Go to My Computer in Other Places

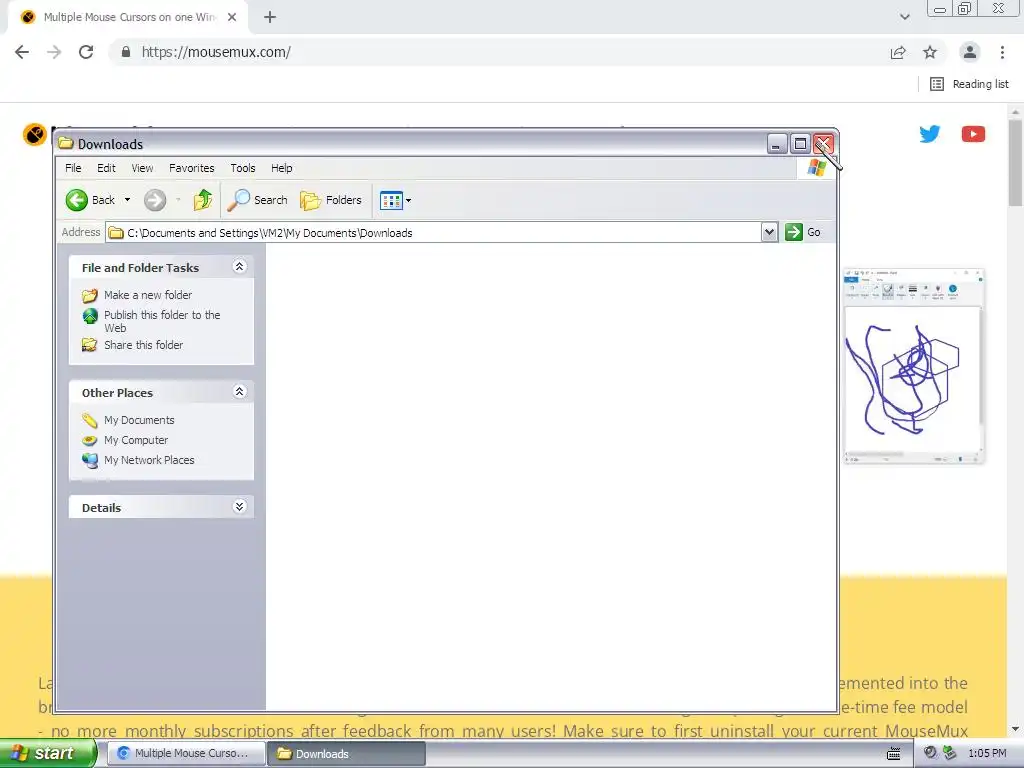136,440
